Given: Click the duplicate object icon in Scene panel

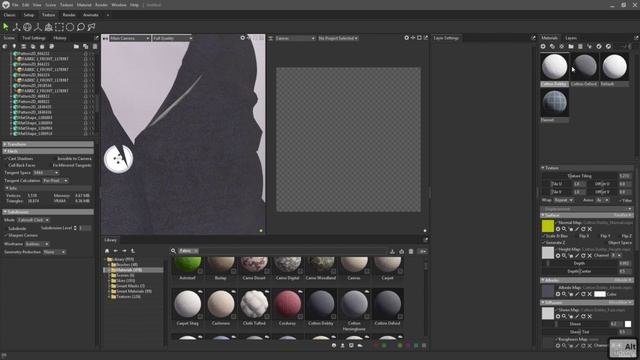Looking at the screenshot, I should click(x=85, y=47).
